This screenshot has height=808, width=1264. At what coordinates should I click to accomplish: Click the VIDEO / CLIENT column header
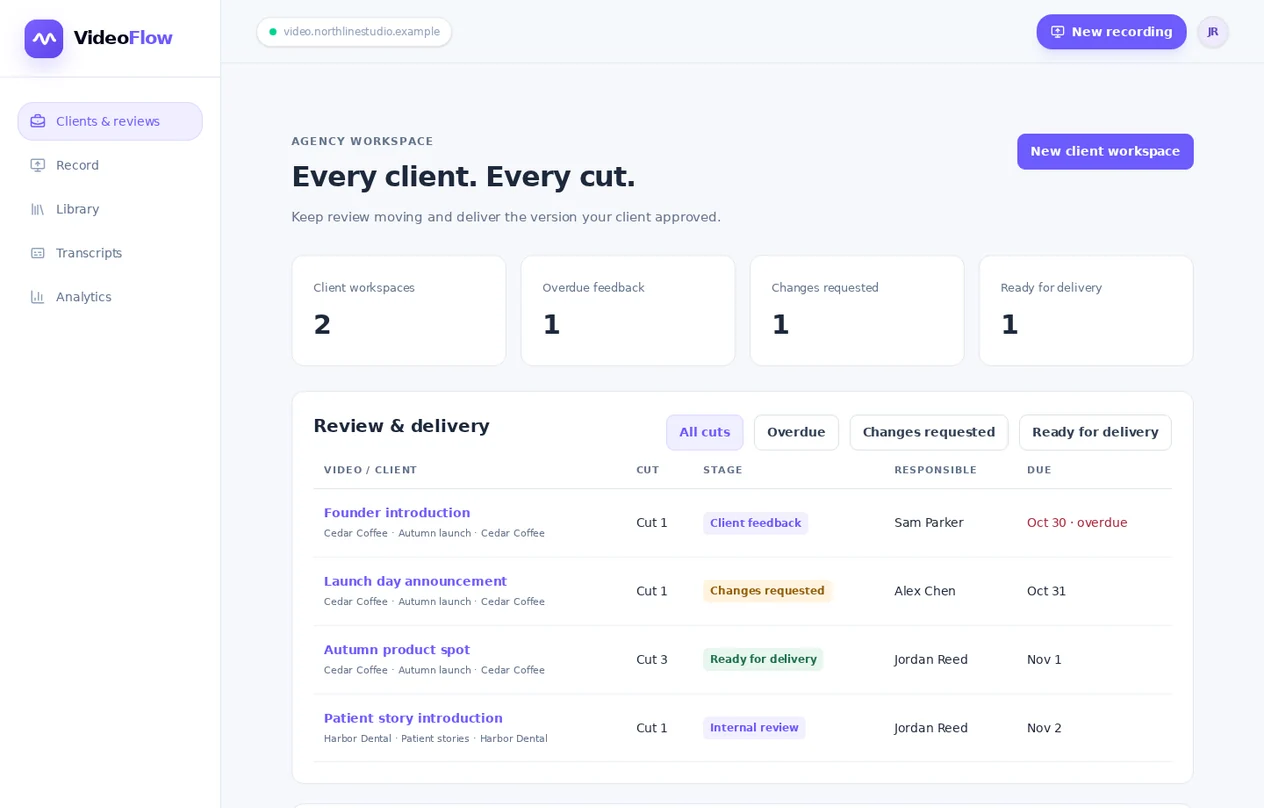pos(371,470)
